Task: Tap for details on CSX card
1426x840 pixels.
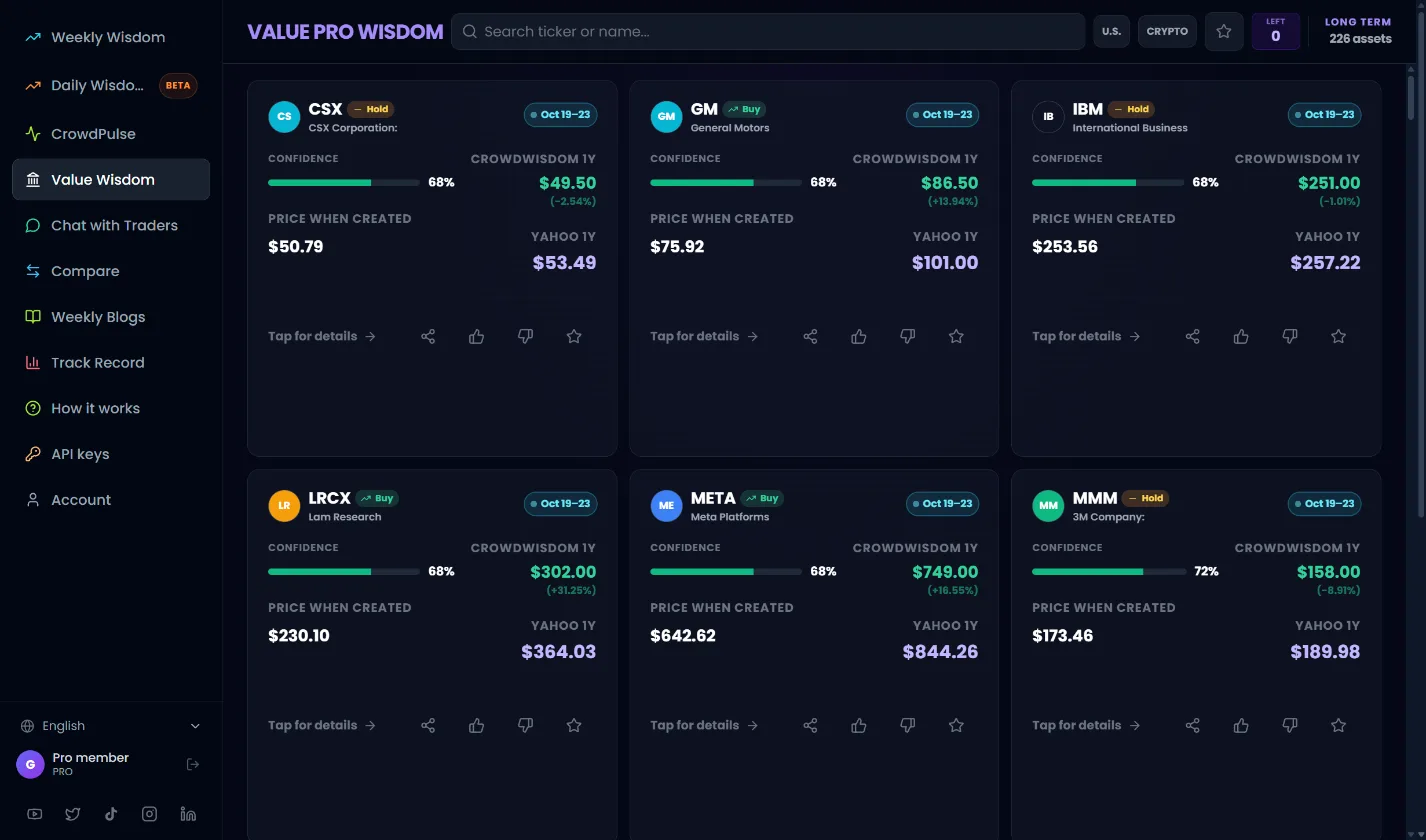Action: click(322, 337)
